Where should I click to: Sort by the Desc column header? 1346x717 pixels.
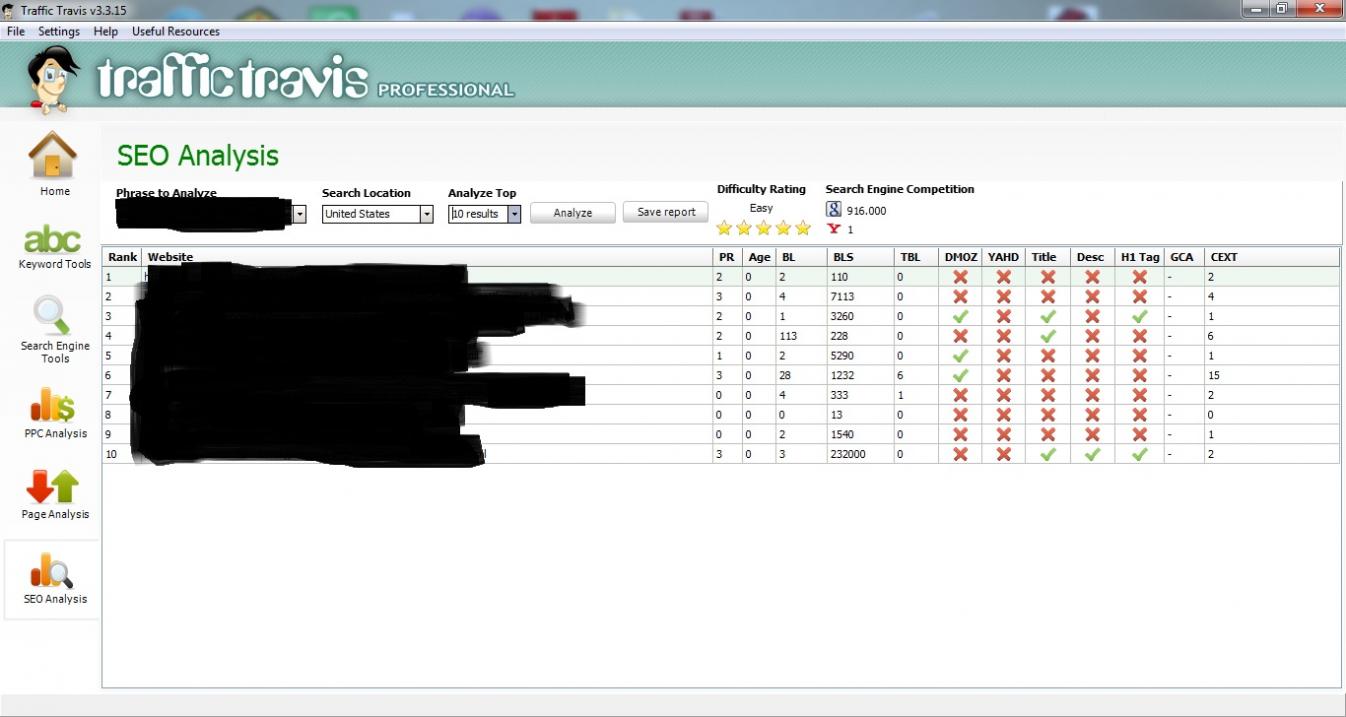pyautogui.click(x=1092, y=257)
